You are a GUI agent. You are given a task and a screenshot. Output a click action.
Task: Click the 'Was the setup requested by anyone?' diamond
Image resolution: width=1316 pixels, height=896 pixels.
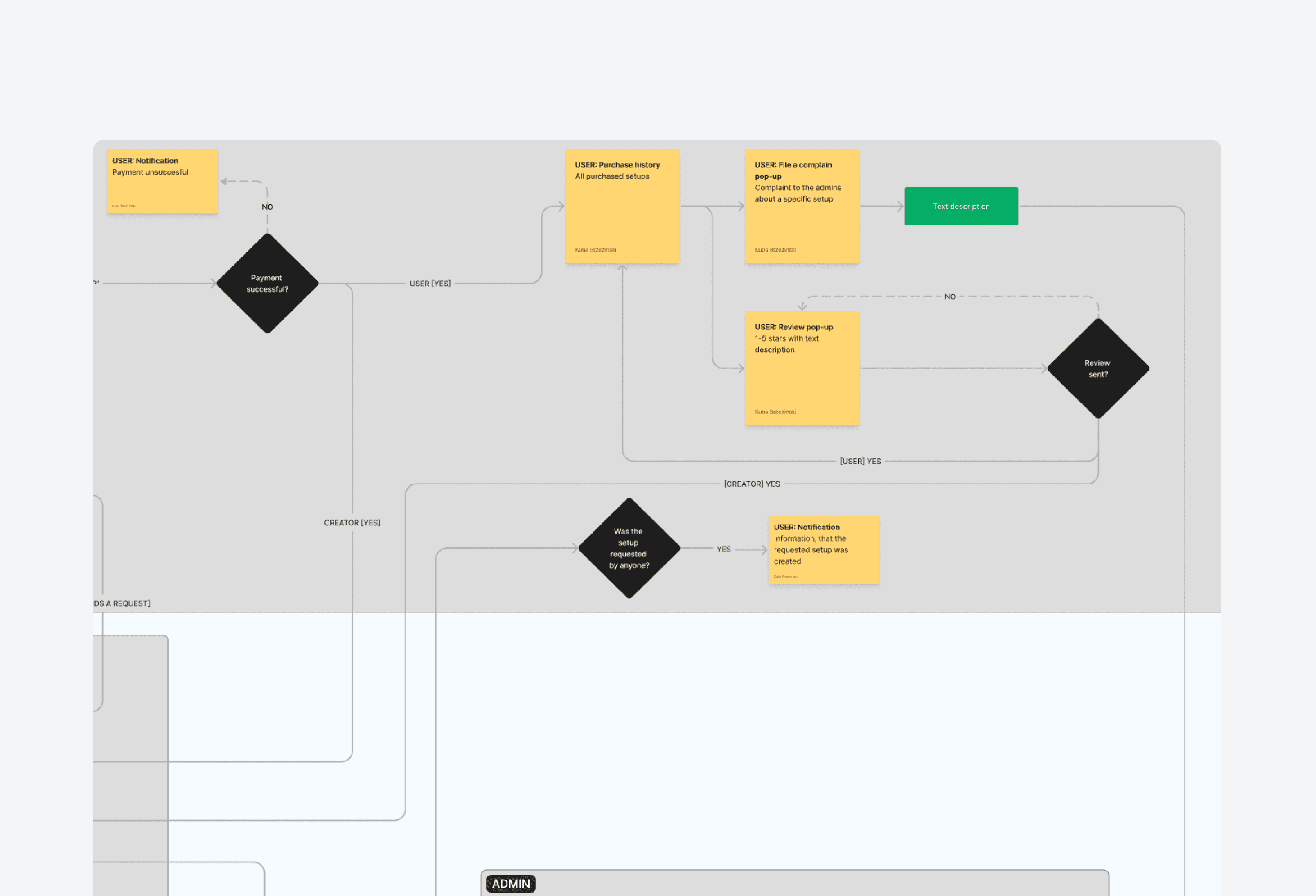point(629,548)
